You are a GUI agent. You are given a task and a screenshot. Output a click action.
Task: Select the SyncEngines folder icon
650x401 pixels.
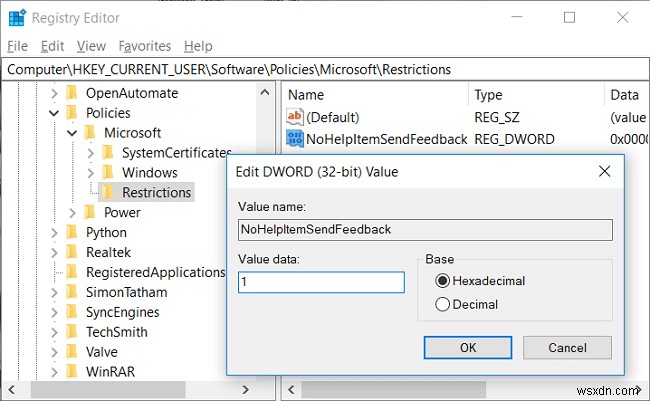[x=72, y=312]
